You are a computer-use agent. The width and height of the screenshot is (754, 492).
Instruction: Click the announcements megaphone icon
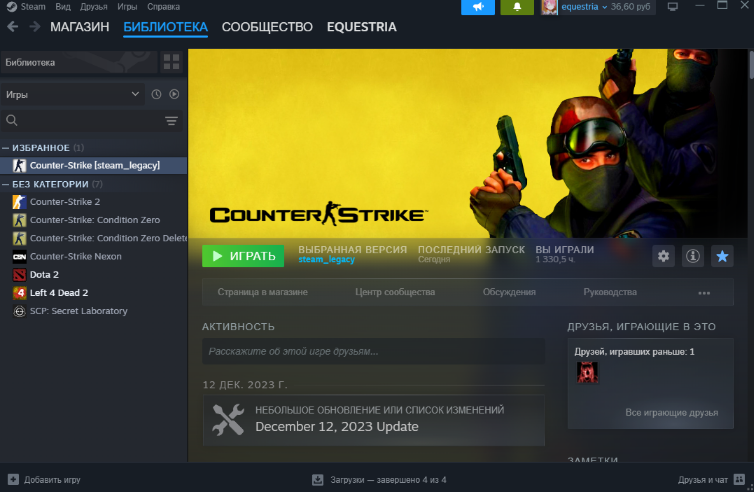coord(477,7)
